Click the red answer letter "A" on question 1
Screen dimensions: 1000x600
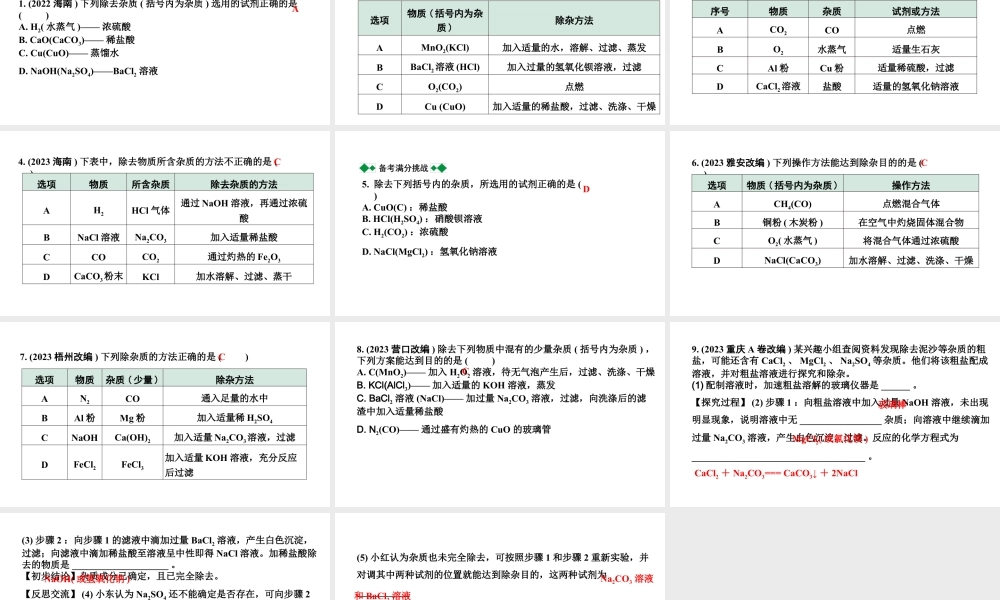pos(295,11)
